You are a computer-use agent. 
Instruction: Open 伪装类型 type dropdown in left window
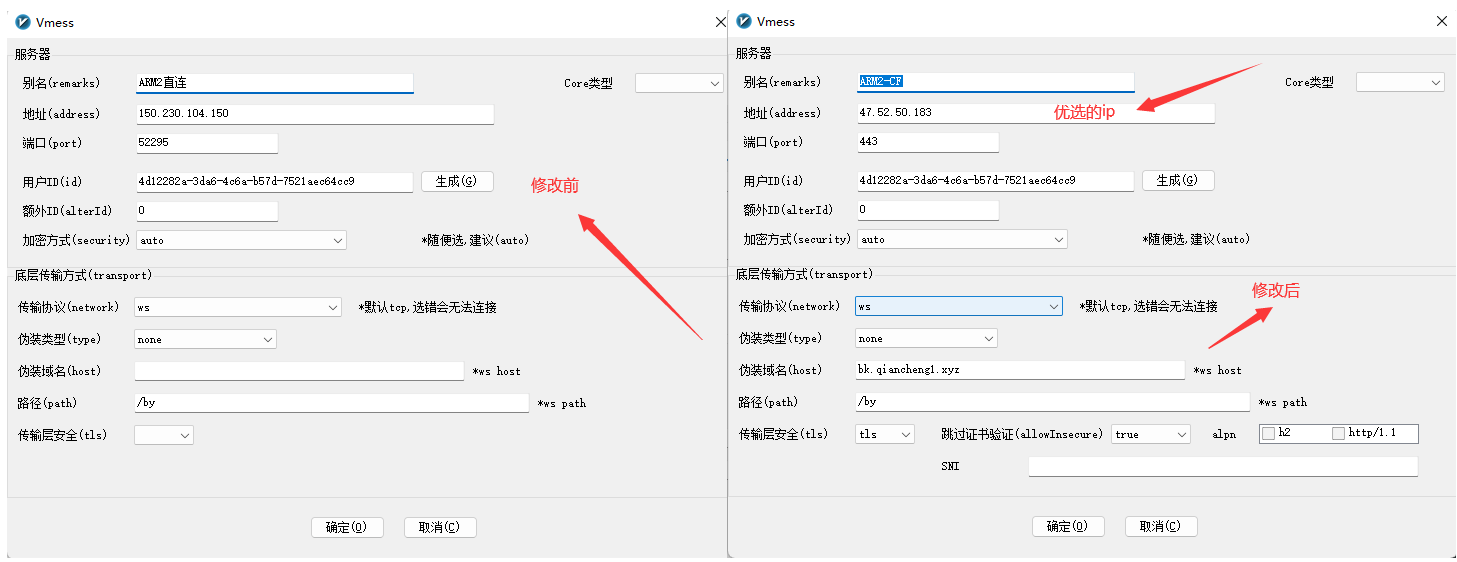coord(205,339)
